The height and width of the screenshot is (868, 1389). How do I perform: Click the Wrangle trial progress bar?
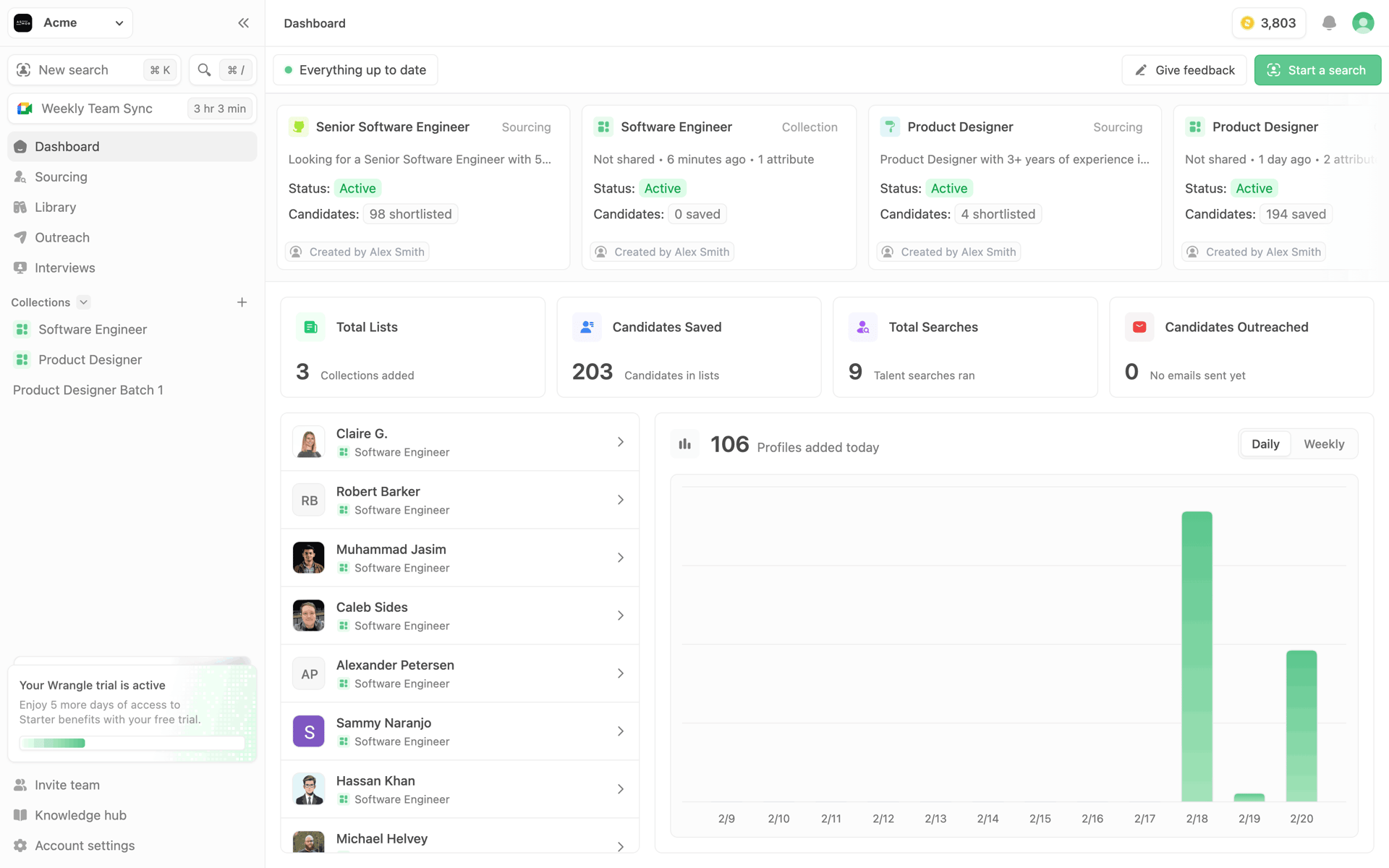132,743
